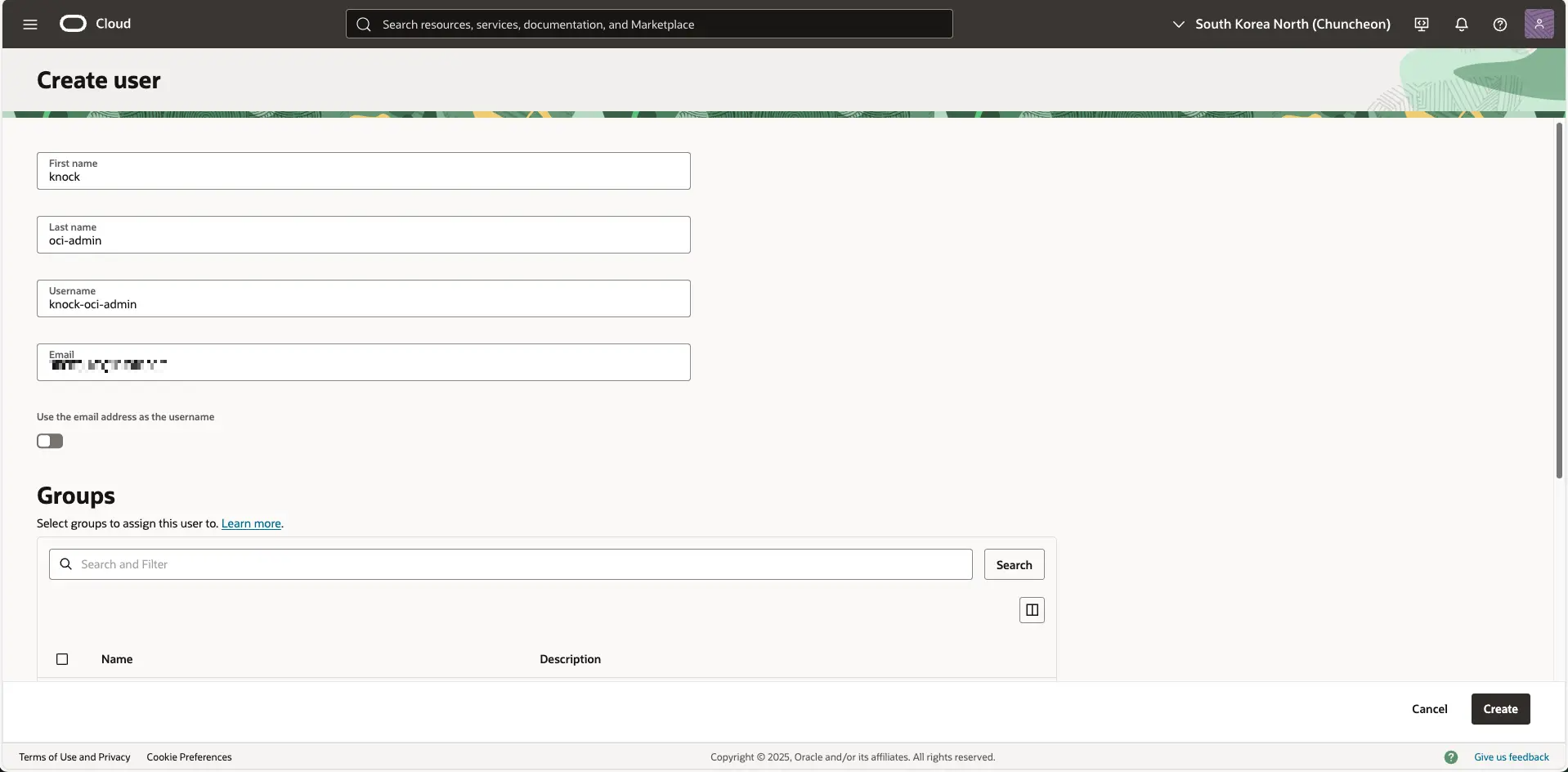This screenshot has width=1568, height=772.
Task: Open the navigation hamburger menu
Action: pos(30,24)
